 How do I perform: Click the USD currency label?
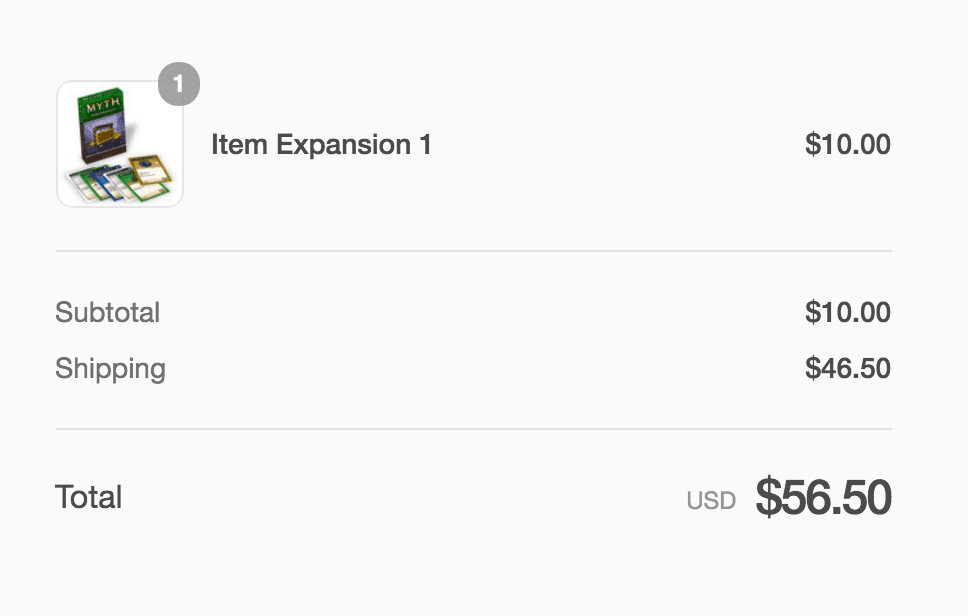[x=711, y=501]
